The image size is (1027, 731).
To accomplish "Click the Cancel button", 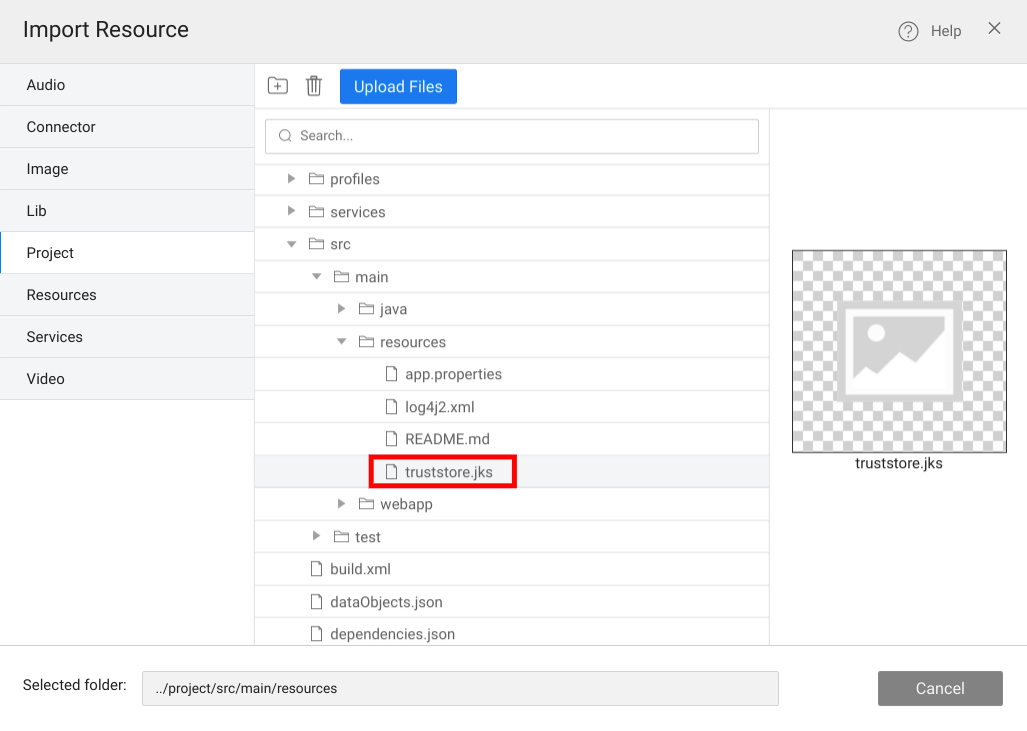I will 939,688.
